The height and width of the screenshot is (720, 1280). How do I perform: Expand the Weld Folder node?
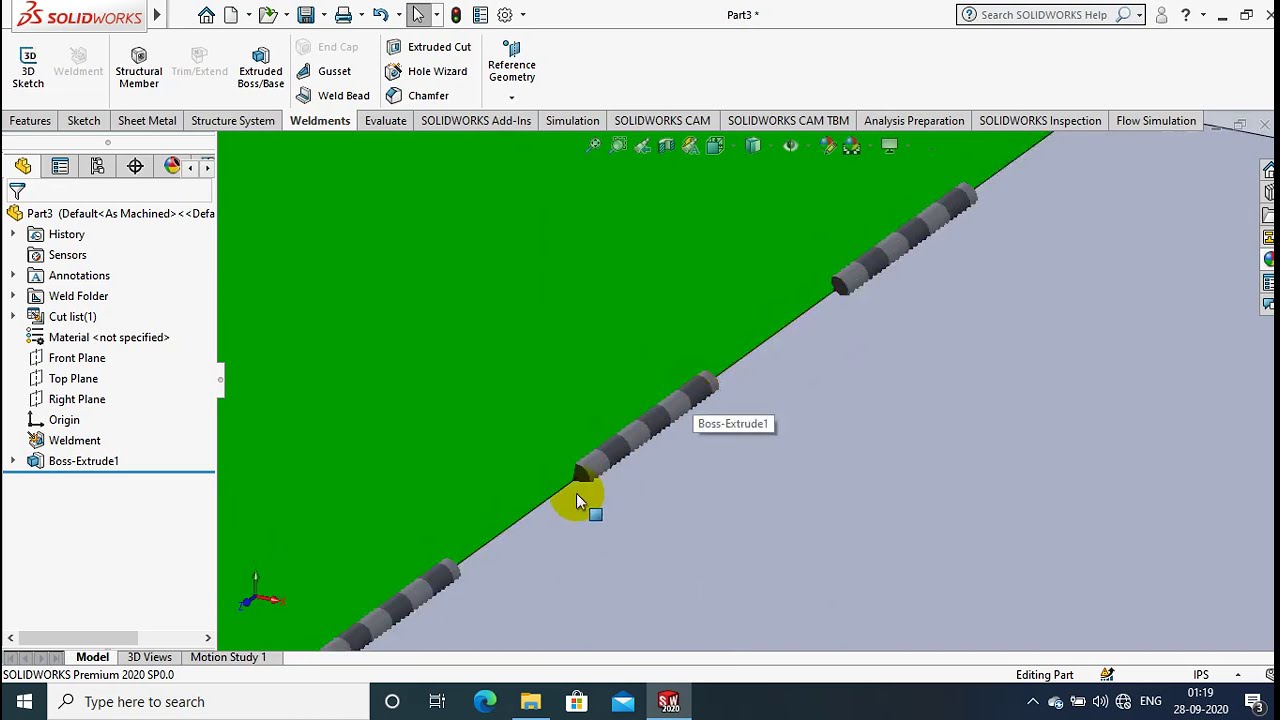[x=13, y=296]
